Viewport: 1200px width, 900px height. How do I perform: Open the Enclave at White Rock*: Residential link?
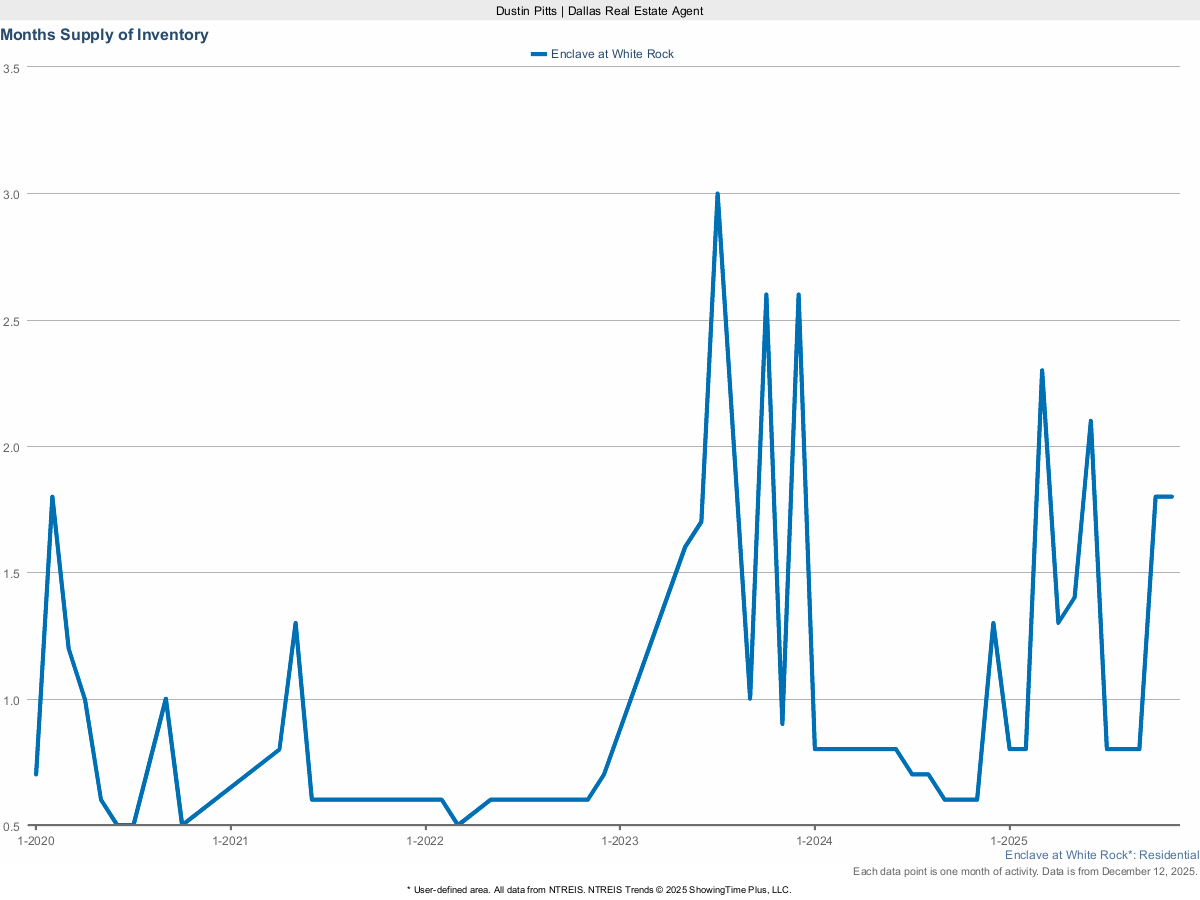coord(1101,855)
